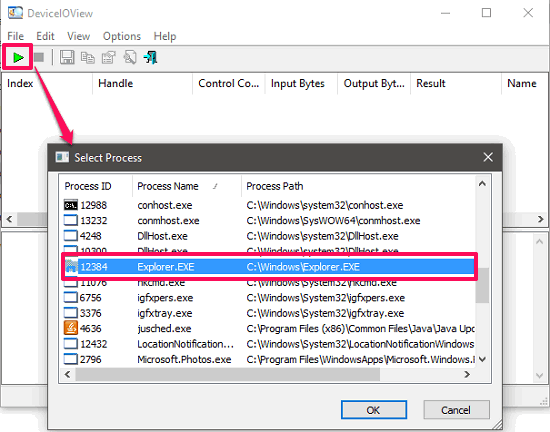
Task: Minimize the DeviceIOView window
Action: [445, 13]
